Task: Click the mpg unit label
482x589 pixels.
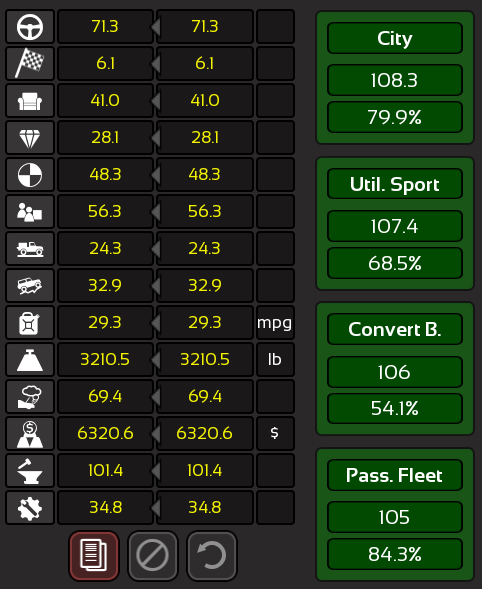Action: click(x=275, y=323)
